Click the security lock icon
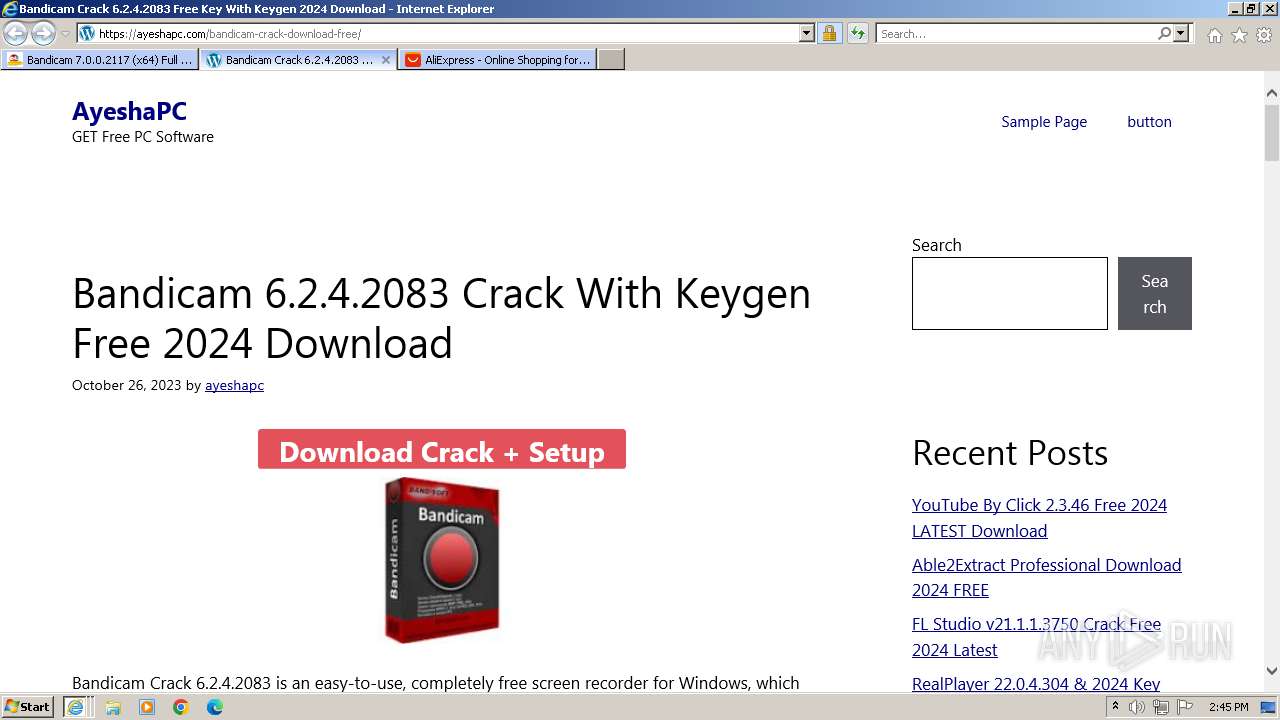This screenshot has width=1280, height=720. pos(829,33)
